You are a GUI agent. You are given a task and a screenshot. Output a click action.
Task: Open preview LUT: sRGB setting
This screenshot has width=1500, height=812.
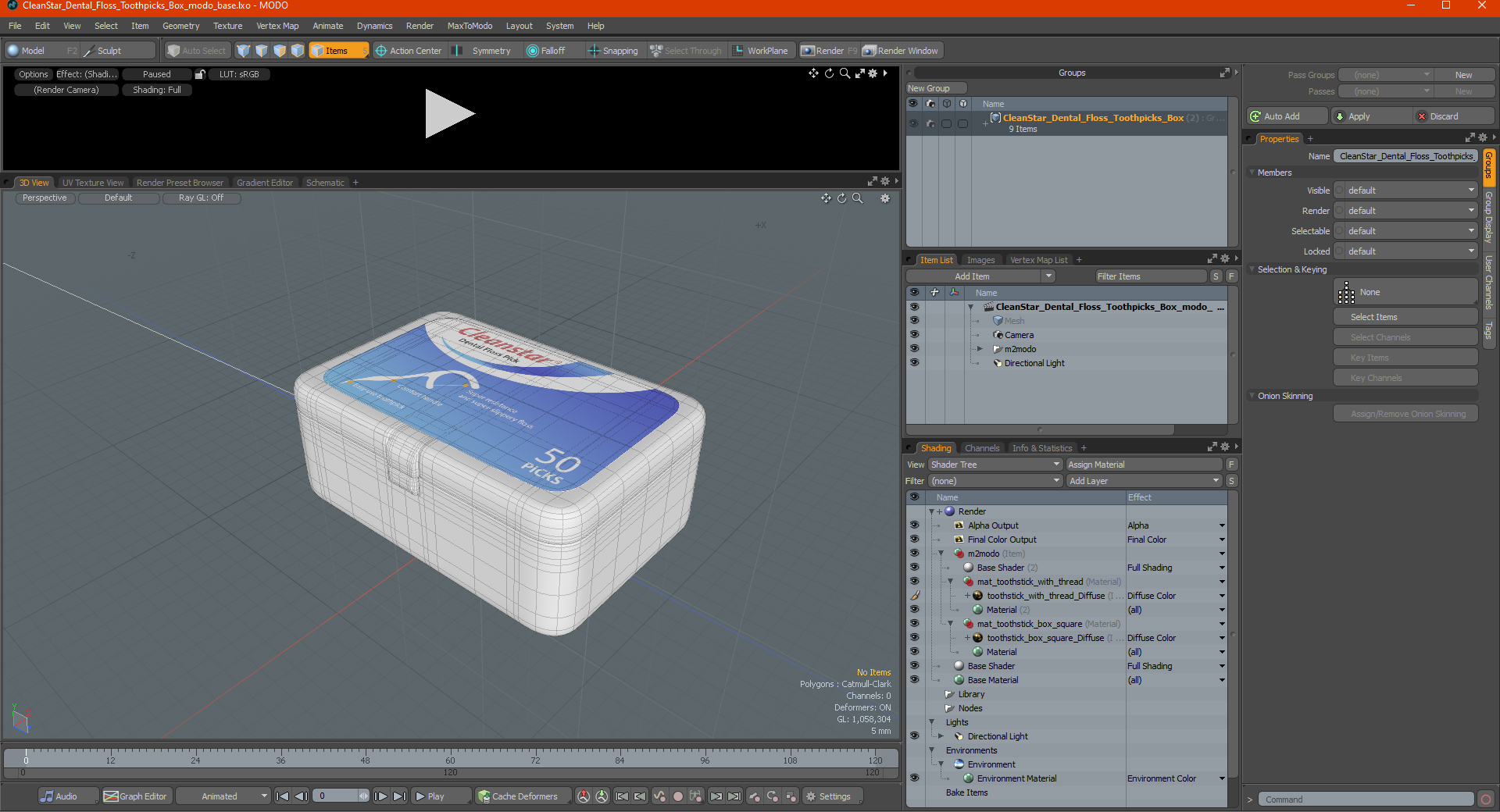pos(238,74)
